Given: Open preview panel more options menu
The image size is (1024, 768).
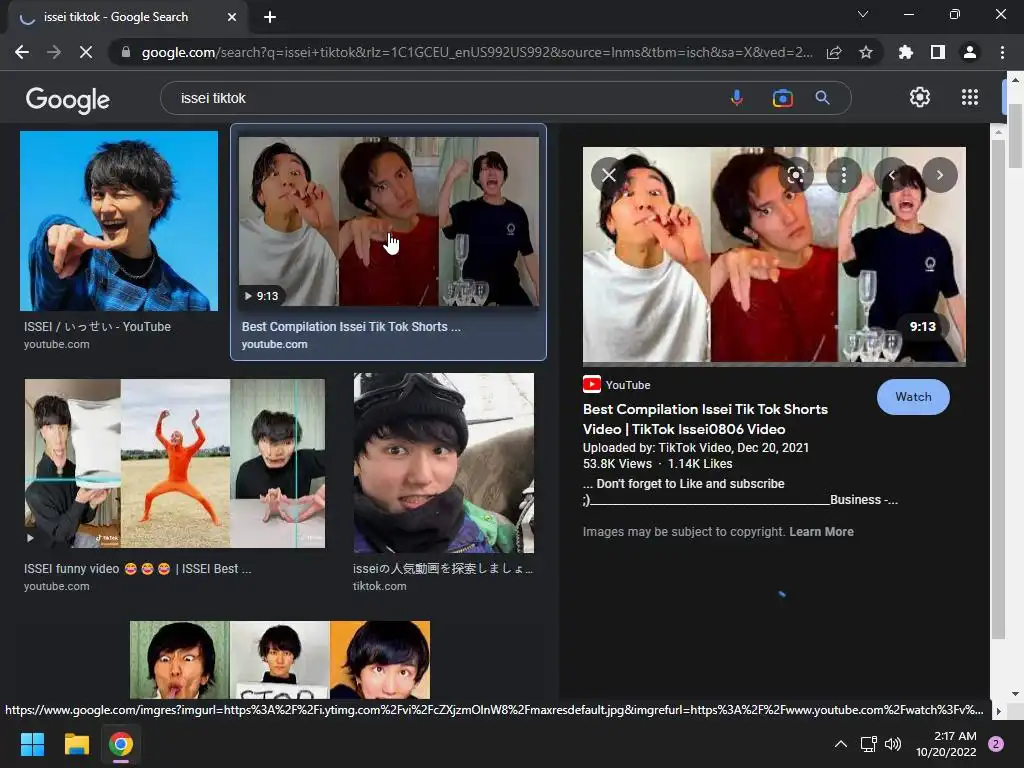Looking at the screenshot, I should pyautogui.click(x=844, y=175).
